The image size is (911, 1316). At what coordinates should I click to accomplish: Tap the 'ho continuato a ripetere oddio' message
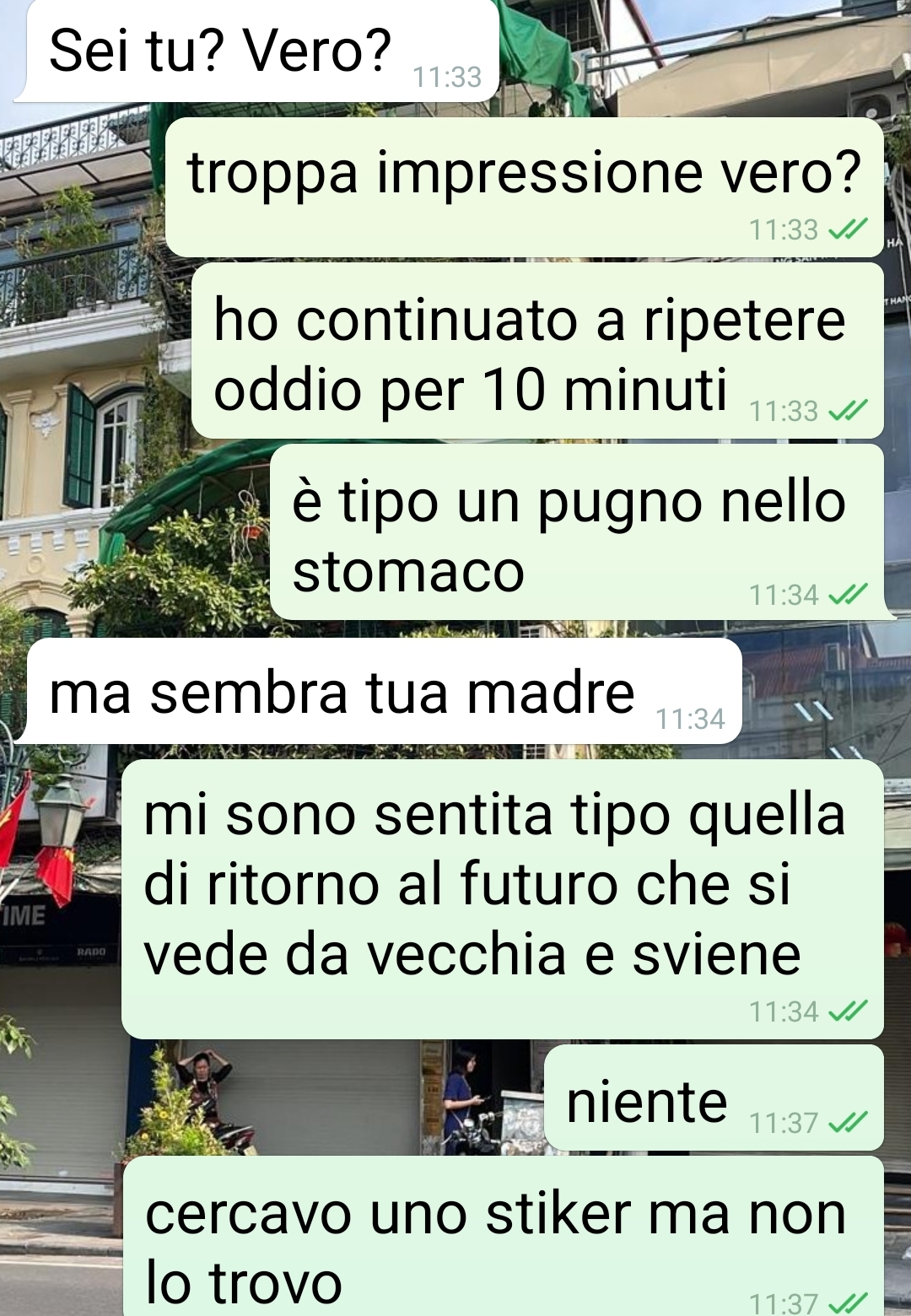(538, 350)
